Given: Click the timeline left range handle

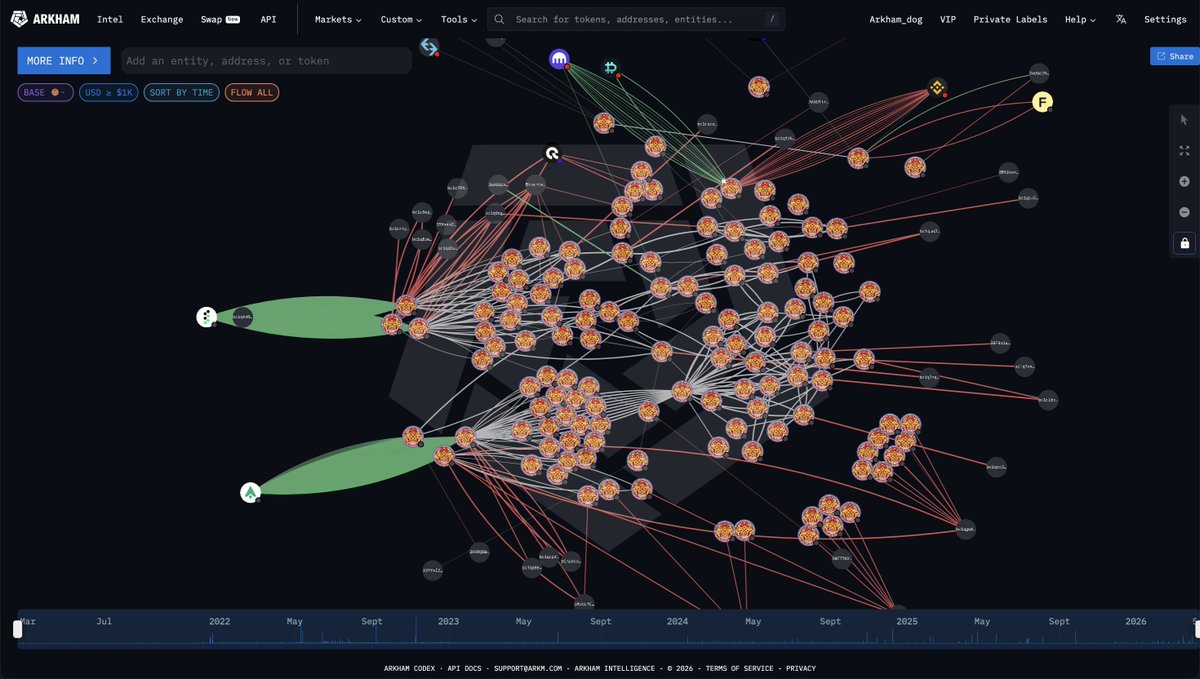Looking at the screenshot, I should click(17, 628).
